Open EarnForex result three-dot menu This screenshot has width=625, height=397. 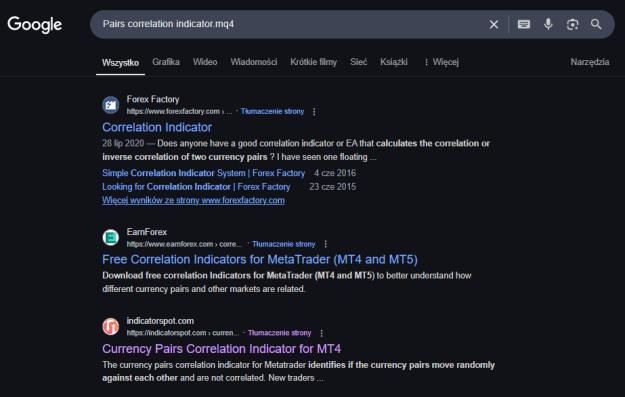click(325, 244)
